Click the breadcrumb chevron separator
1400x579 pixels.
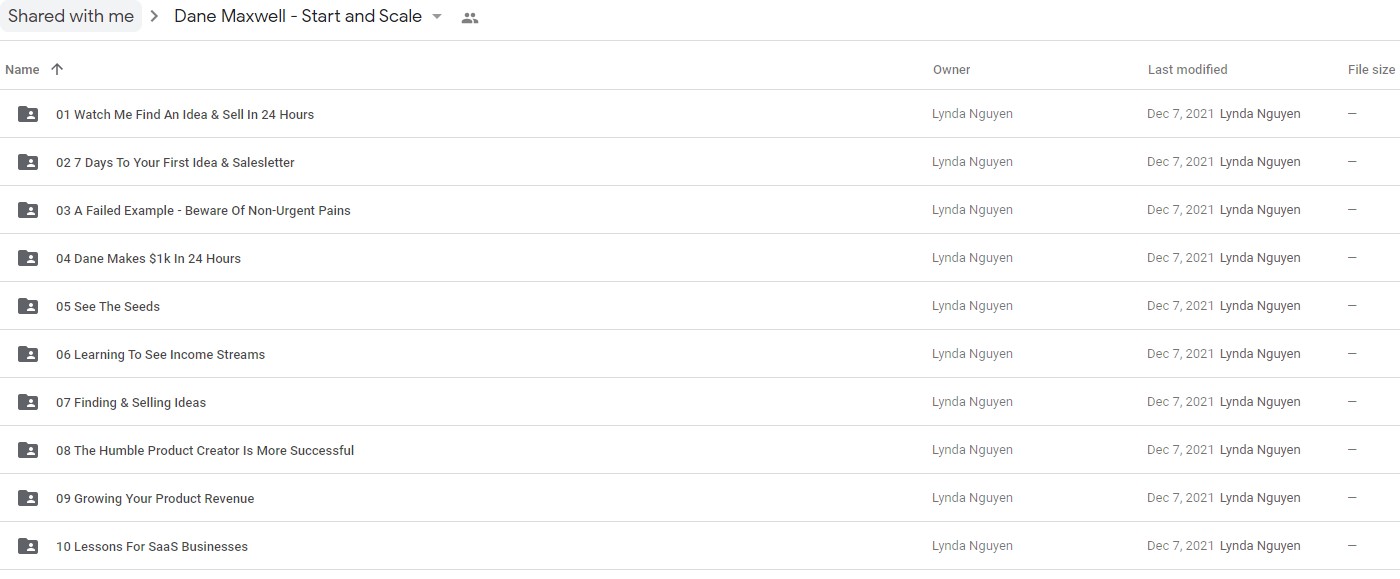(x=155, y=17)
